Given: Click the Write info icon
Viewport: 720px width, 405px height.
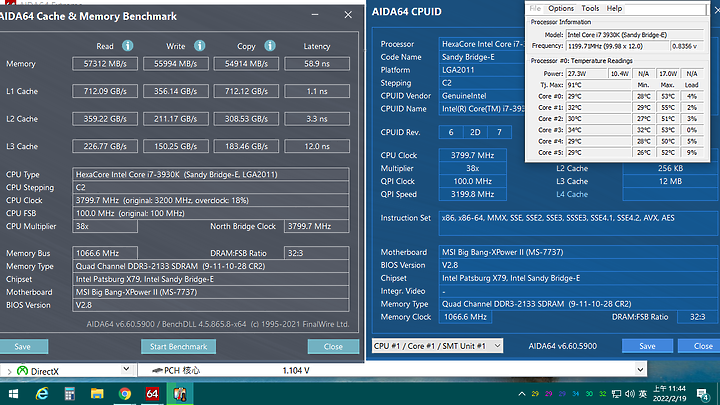Looking at the screenshot, I should [199, 45].
